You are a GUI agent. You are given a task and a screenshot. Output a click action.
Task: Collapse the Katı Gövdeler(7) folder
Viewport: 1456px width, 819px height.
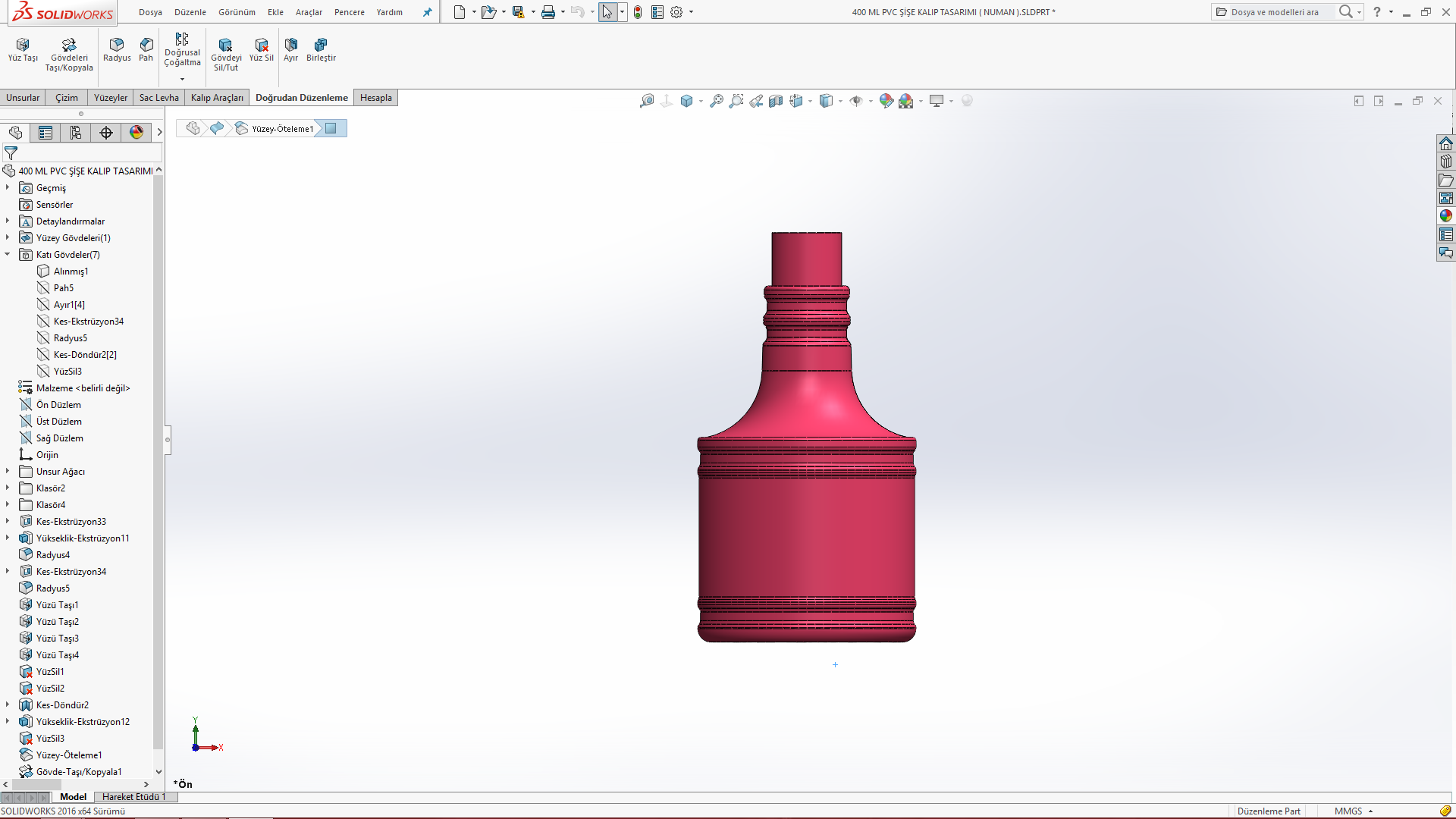[x=8, y=255]
